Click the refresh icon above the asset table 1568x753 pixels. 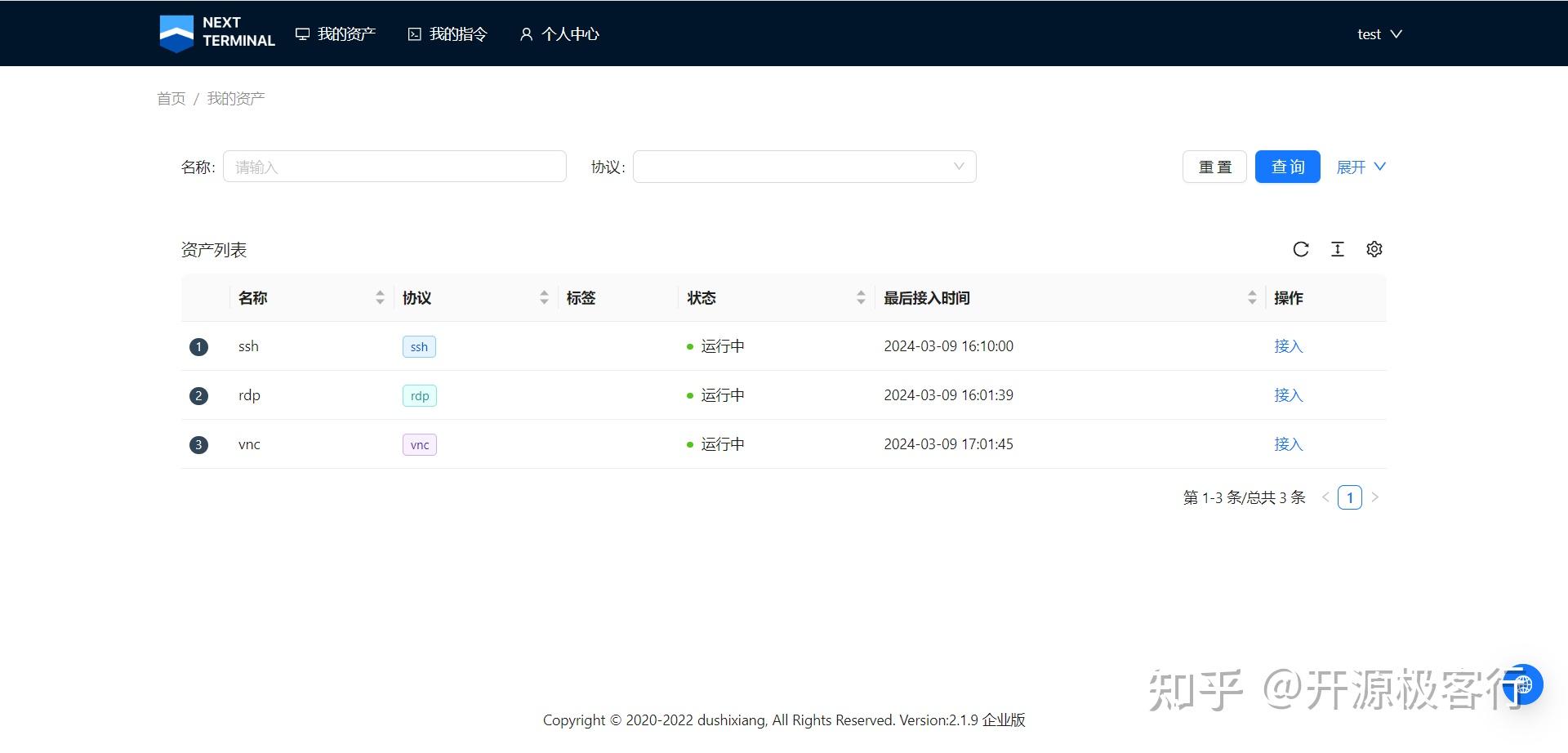[x=1300, y=249]
